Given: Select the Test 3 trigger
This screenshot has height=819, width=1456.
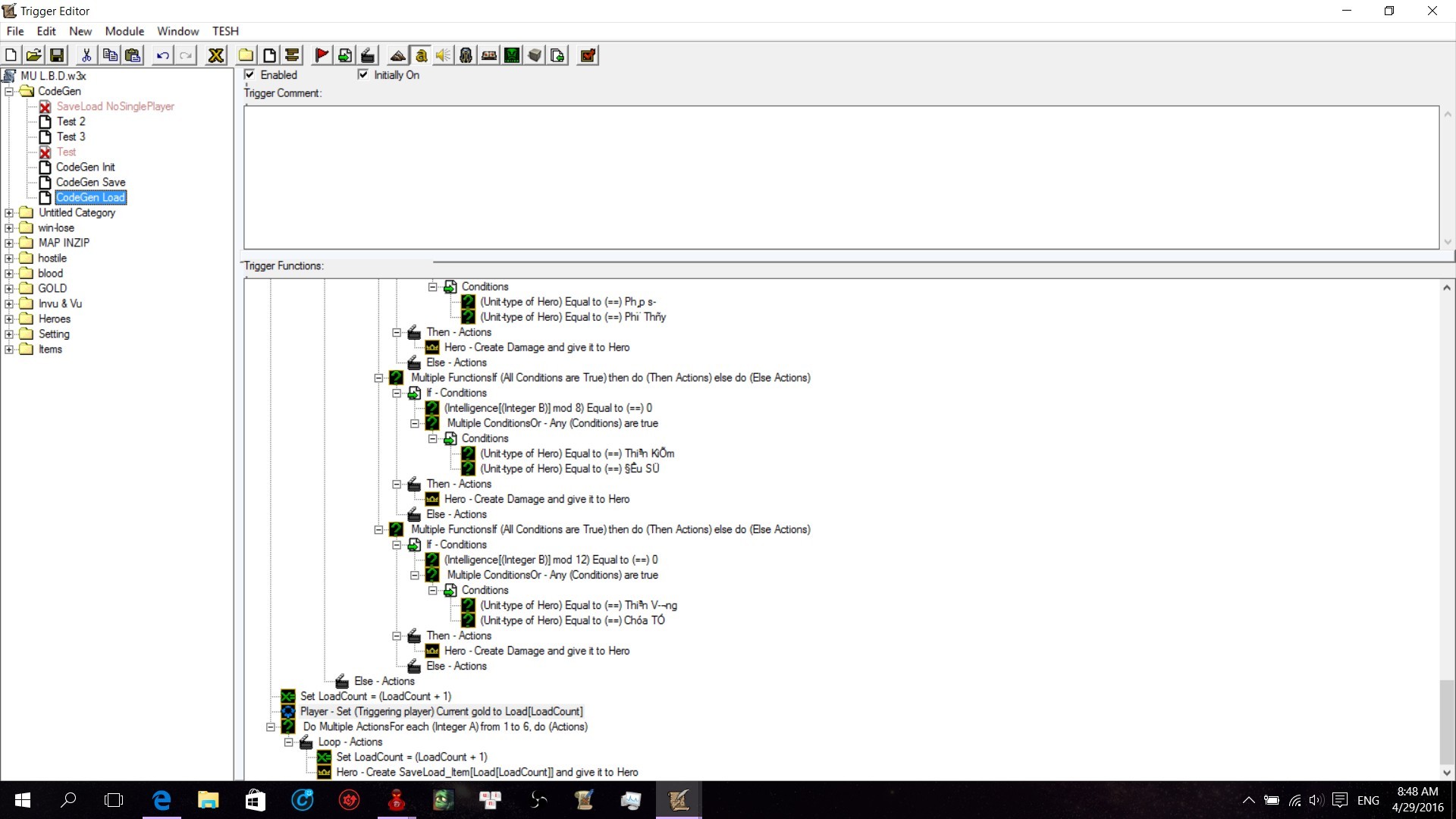Looking at the screenshot, I should [x=71, y=136].
